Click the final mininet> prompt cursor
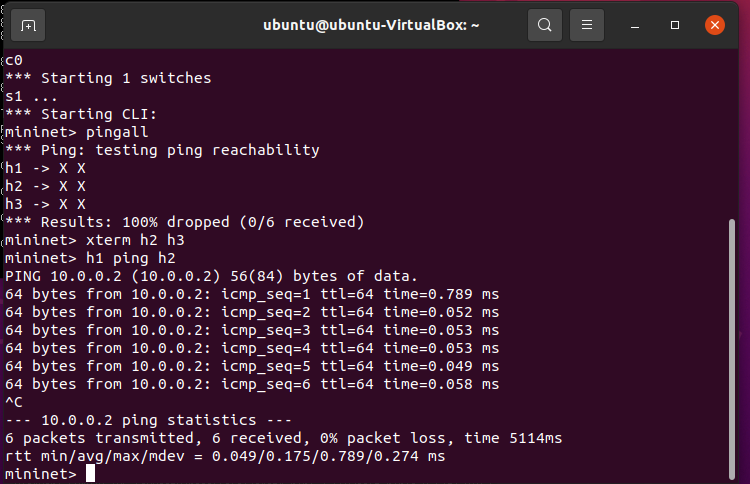The image size is (750, 484). point(90,473)
